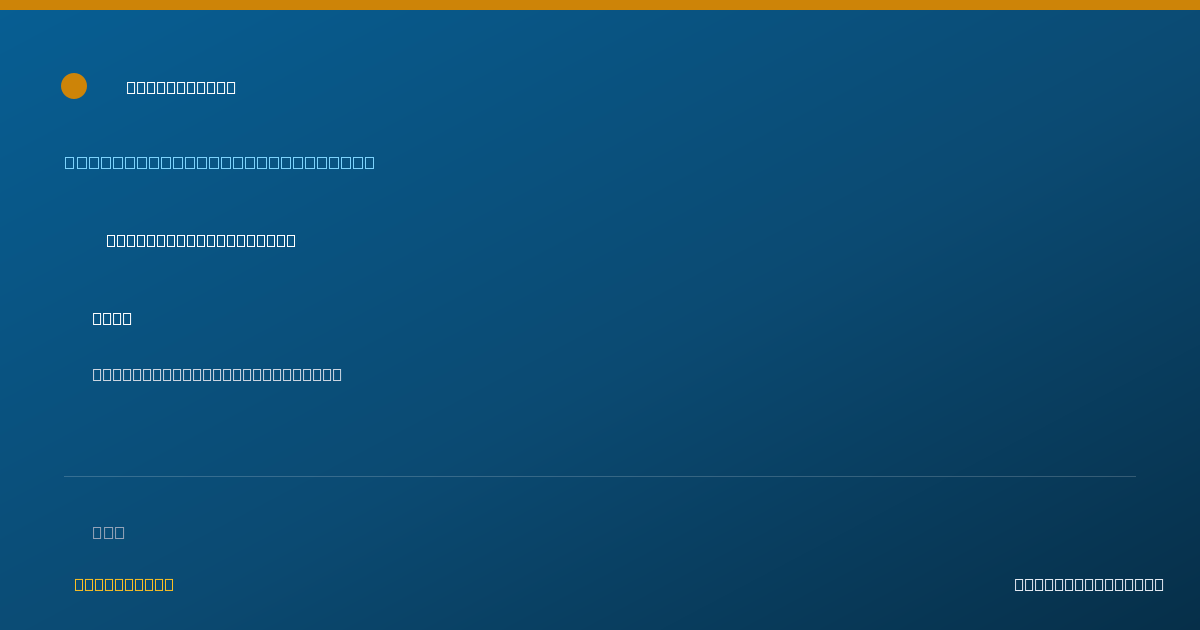Click the long white description line
1200x630 pixels.
[x=217, y=374]
